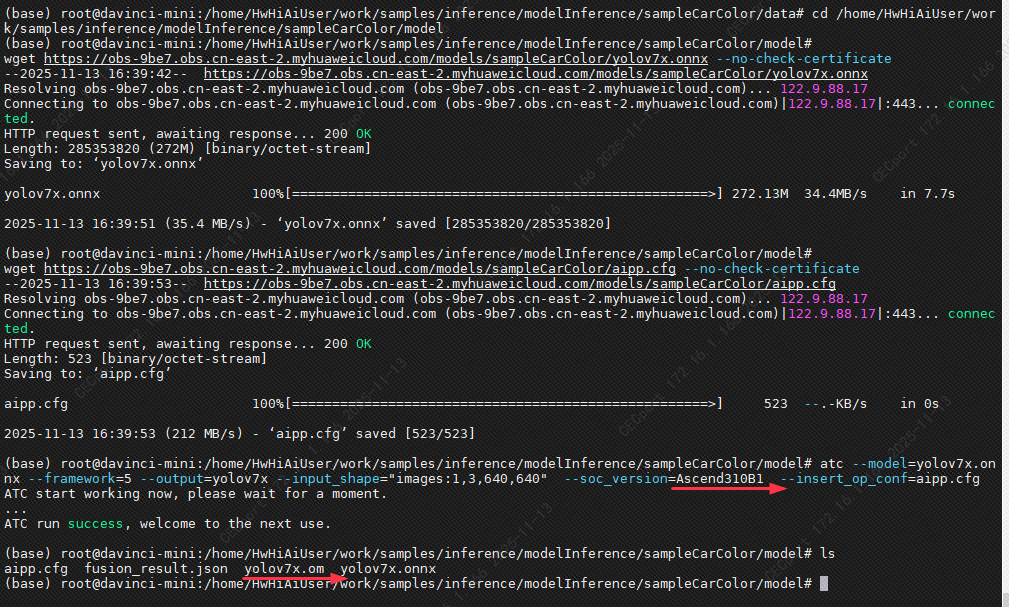Select "fusion_result.json" in the ls output
The height and width of the screenshot is (607, 1009).
(156, 568)
